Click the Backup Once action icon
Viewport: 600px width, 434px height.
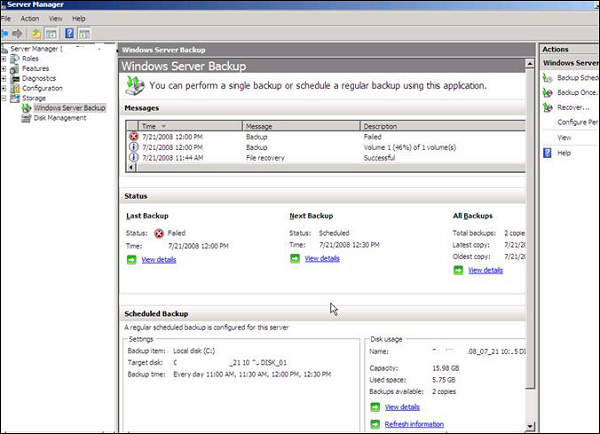click(547, 92)
